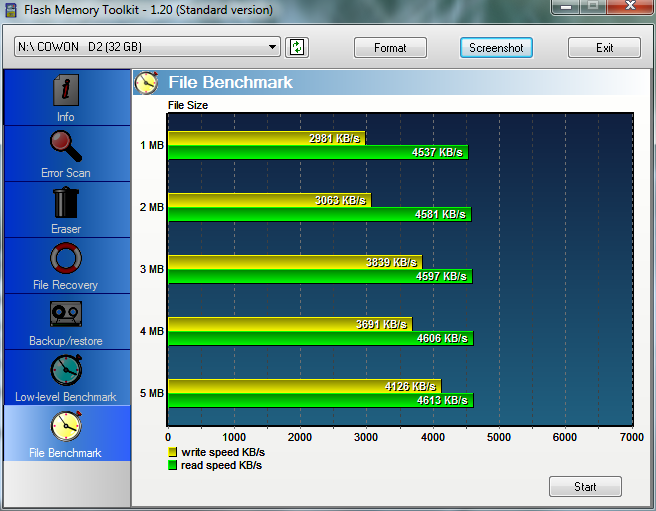This screenshot has width=656, height=511.
Task: Close the Flash Memory Toolkit window
Action: click(x=631, y=6)
